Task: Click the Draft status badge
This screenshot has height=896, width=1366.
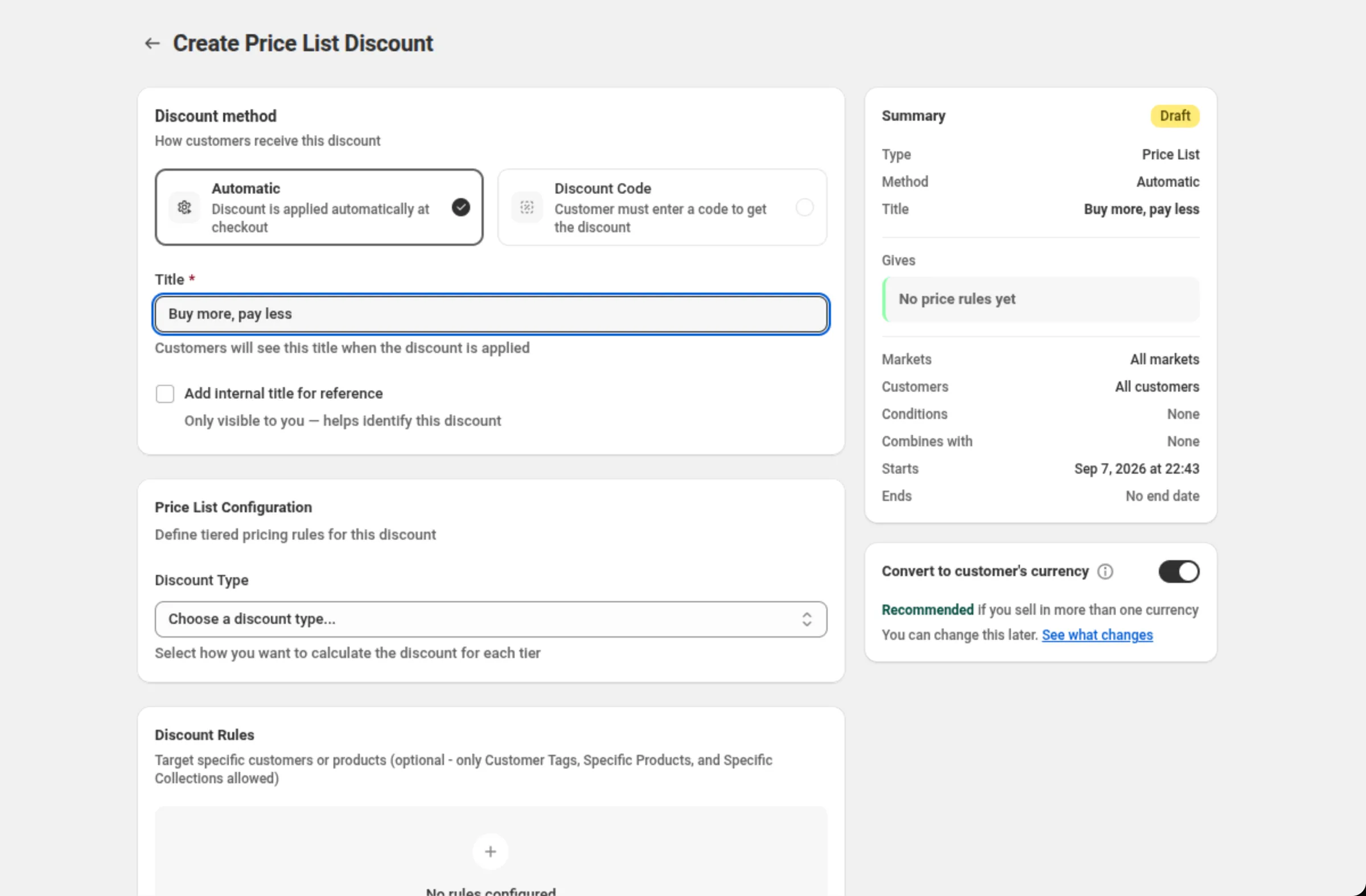Action: click(1174, 116)
